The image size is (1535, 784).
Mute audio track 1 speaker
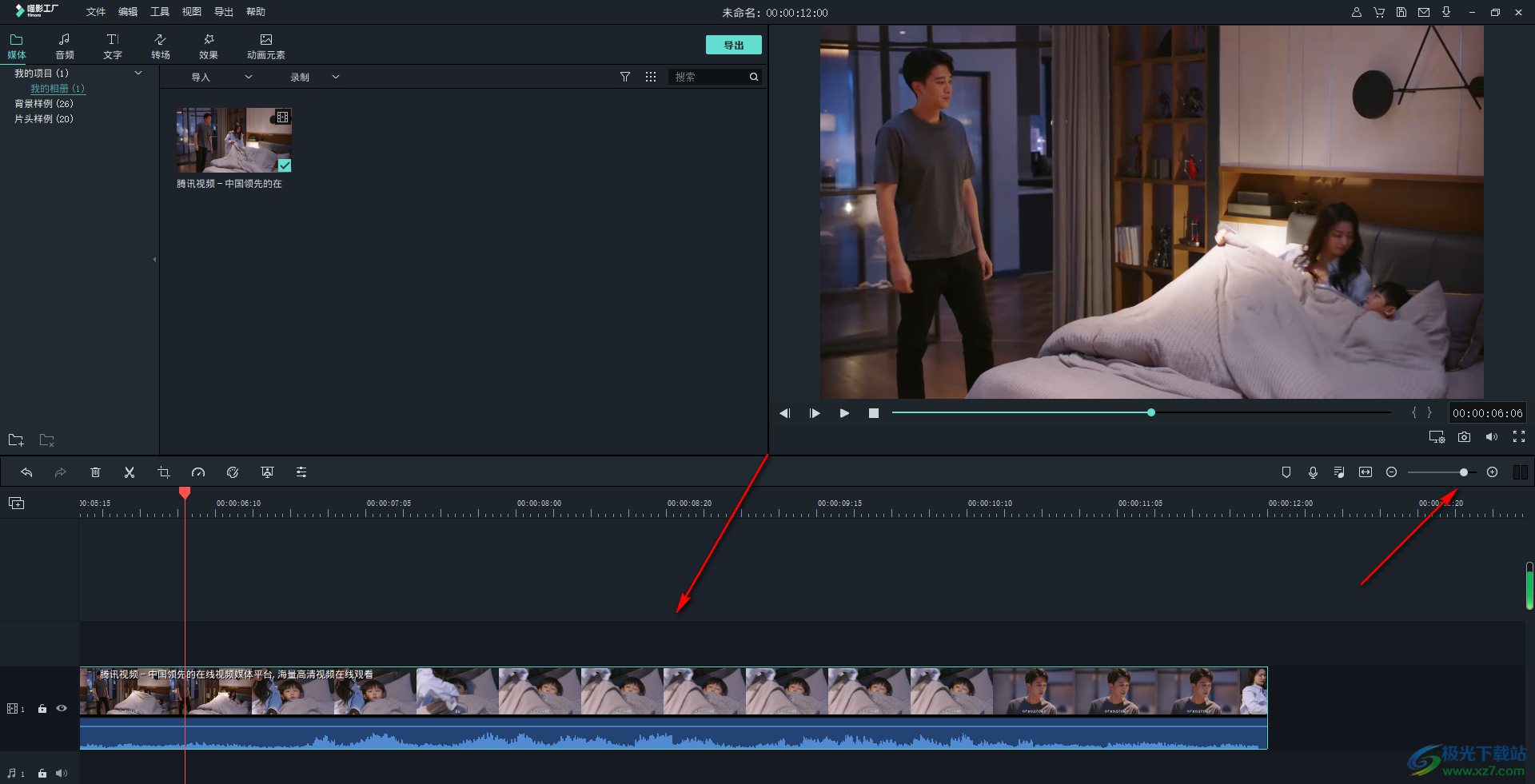tap(62, 774)
